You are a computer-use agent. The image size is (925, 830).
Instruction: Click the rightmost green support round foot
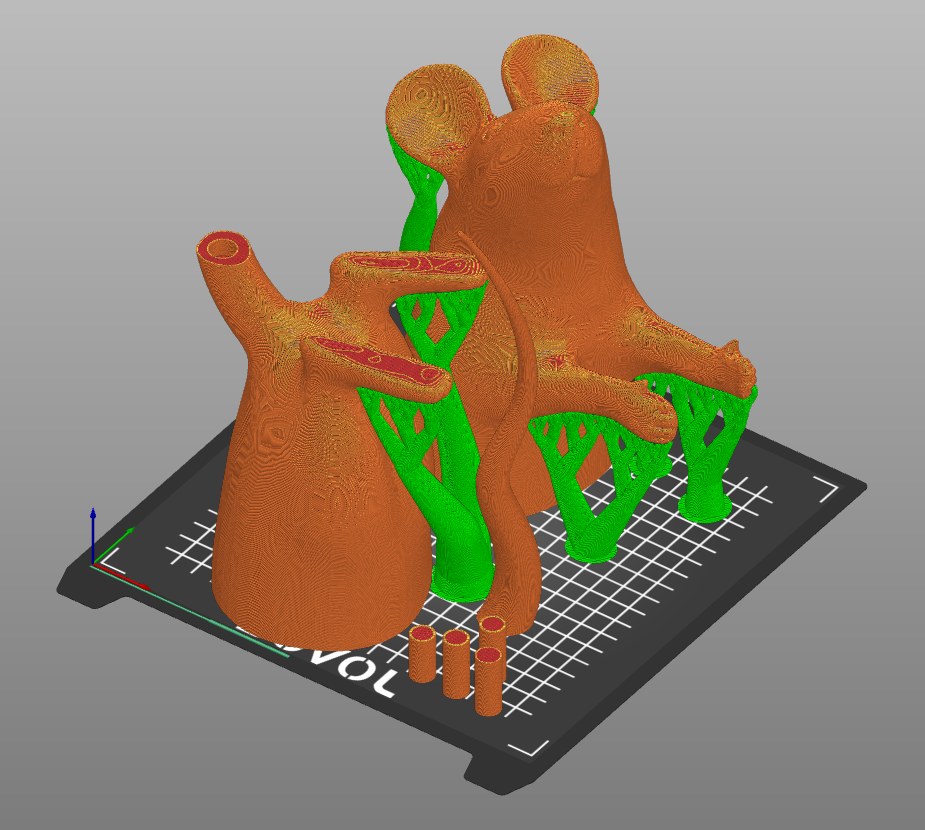click(706, 507)
